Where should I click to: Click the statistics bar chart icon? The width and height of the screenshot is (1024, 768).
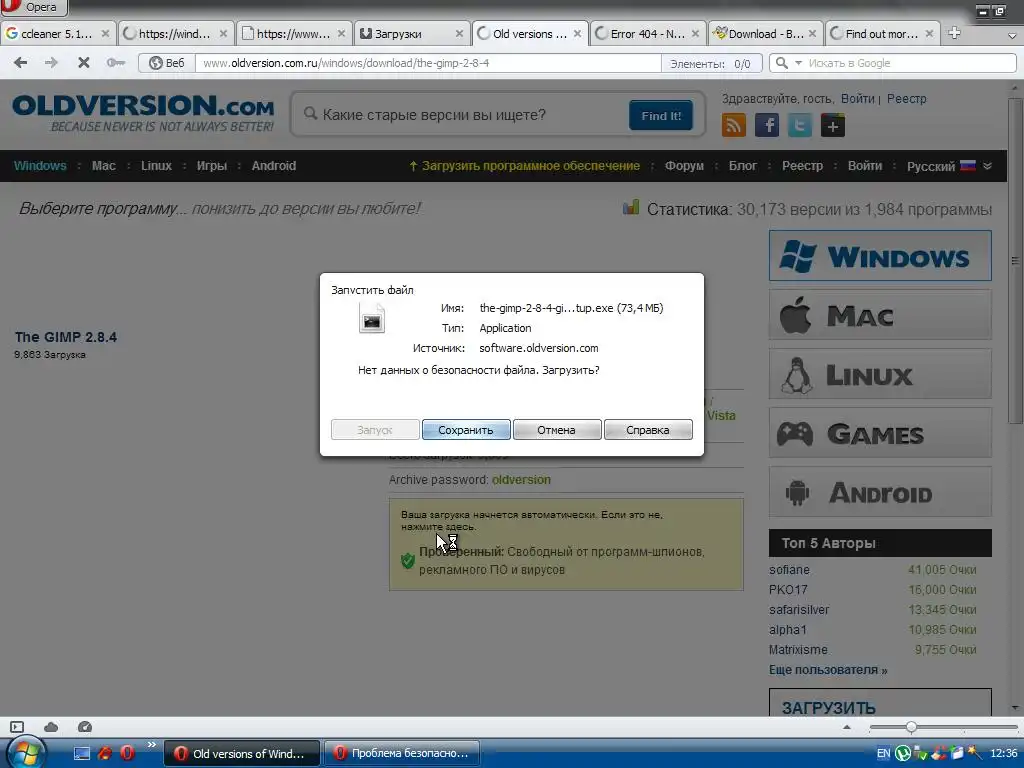tap(631, 208)
